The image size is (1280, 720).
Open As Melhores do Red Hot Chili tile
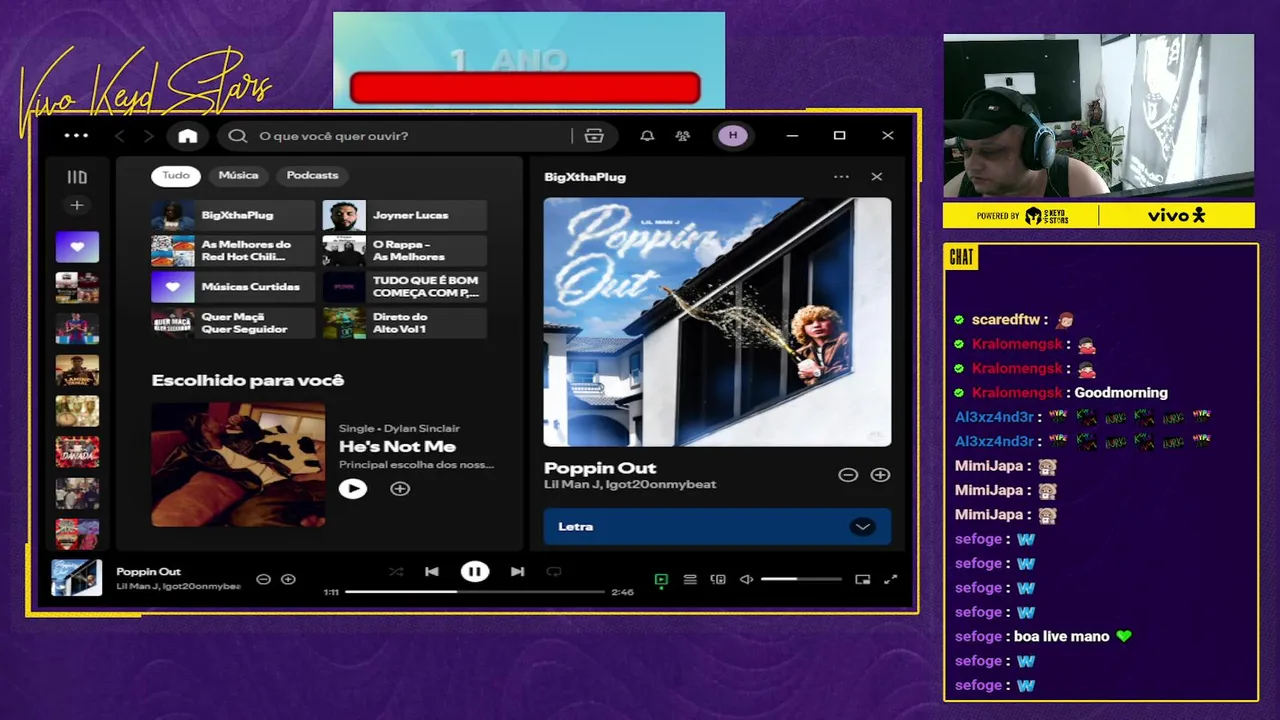pyautogui.click(x=233, y=251)
